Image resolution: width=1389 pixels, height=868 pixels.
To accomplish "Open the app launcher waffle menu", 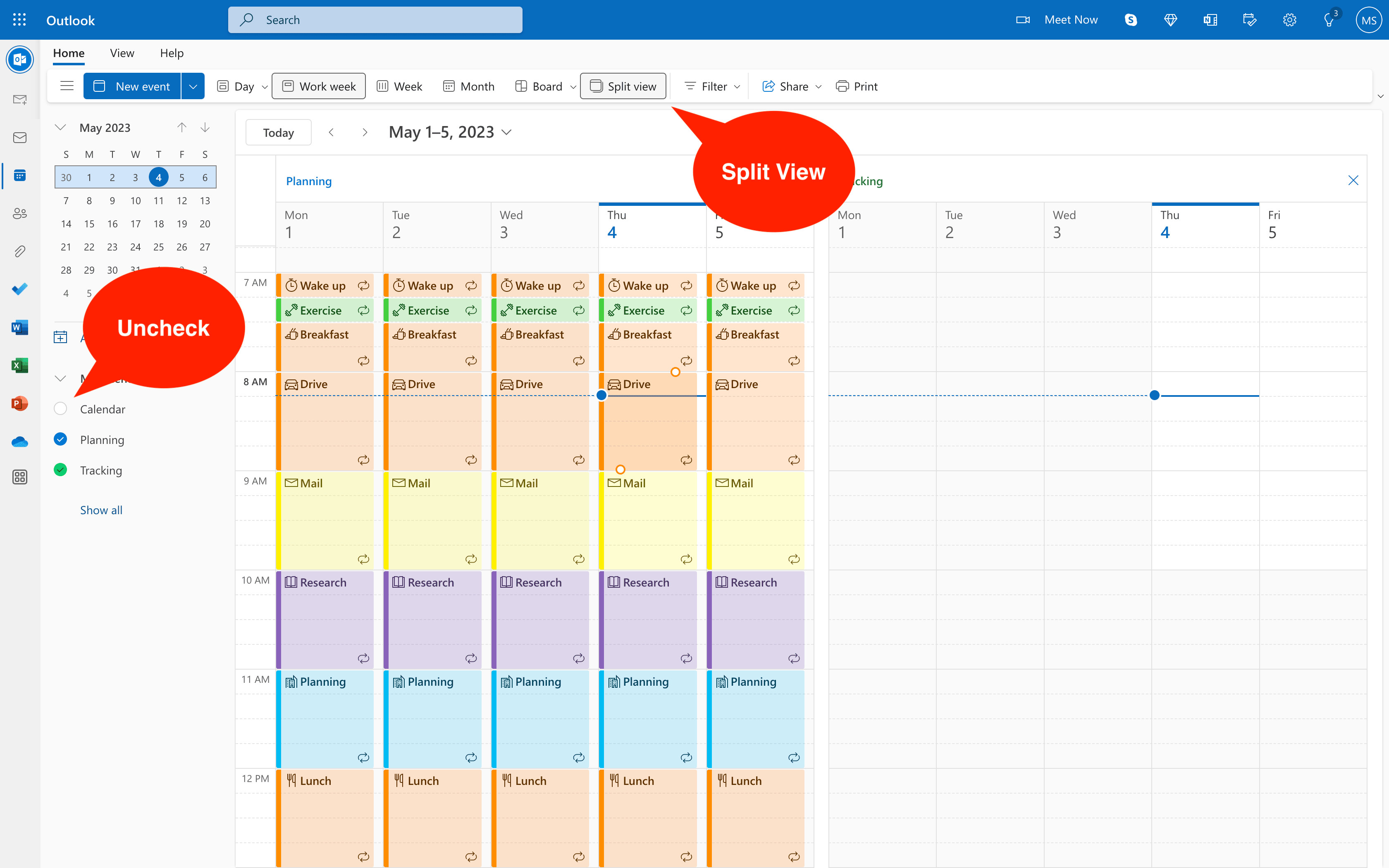I will pyautogui.click(x=19, y=19).
